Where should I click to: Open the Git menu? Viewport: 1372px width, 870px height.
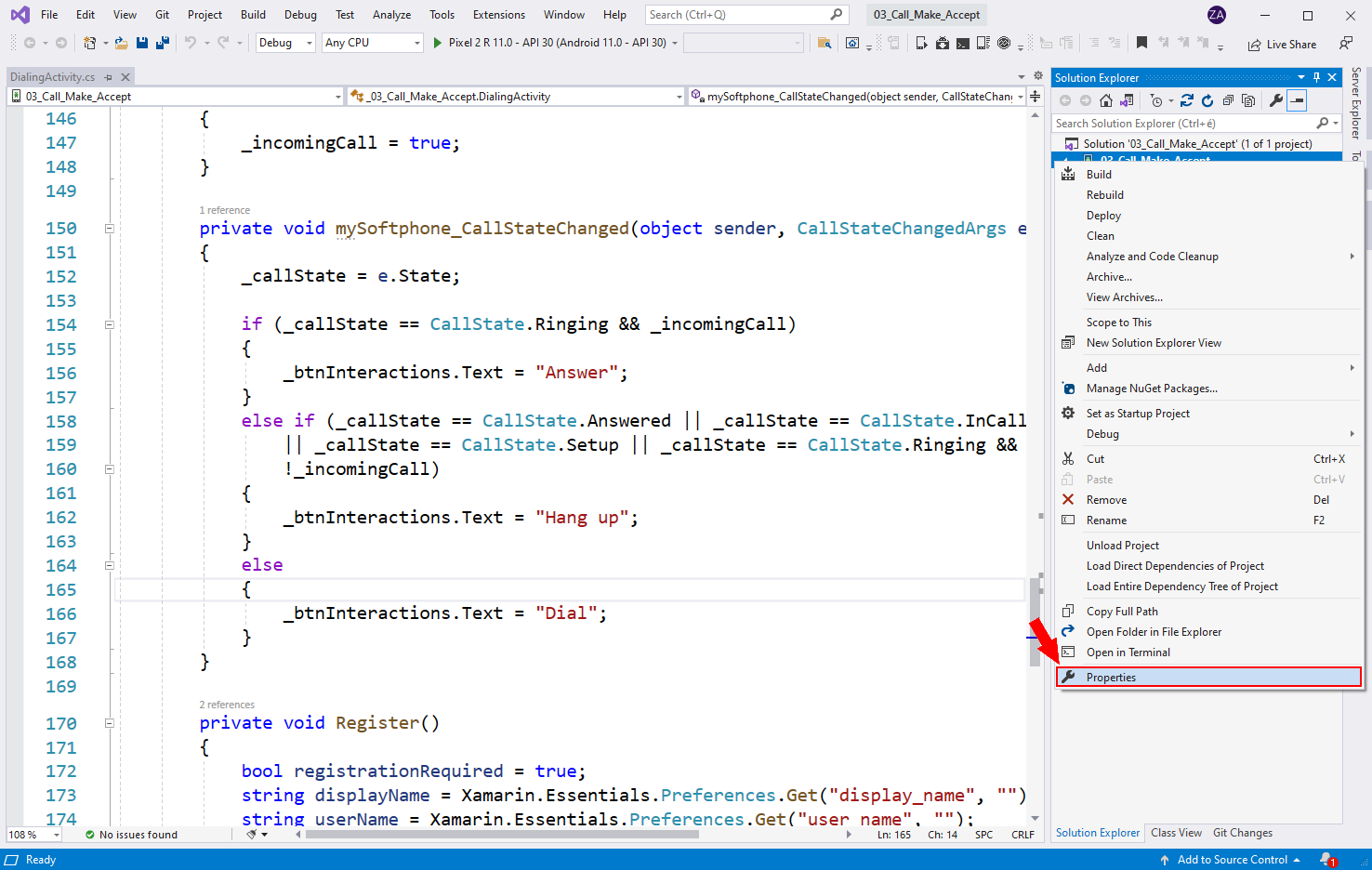[x=161, y=14]
